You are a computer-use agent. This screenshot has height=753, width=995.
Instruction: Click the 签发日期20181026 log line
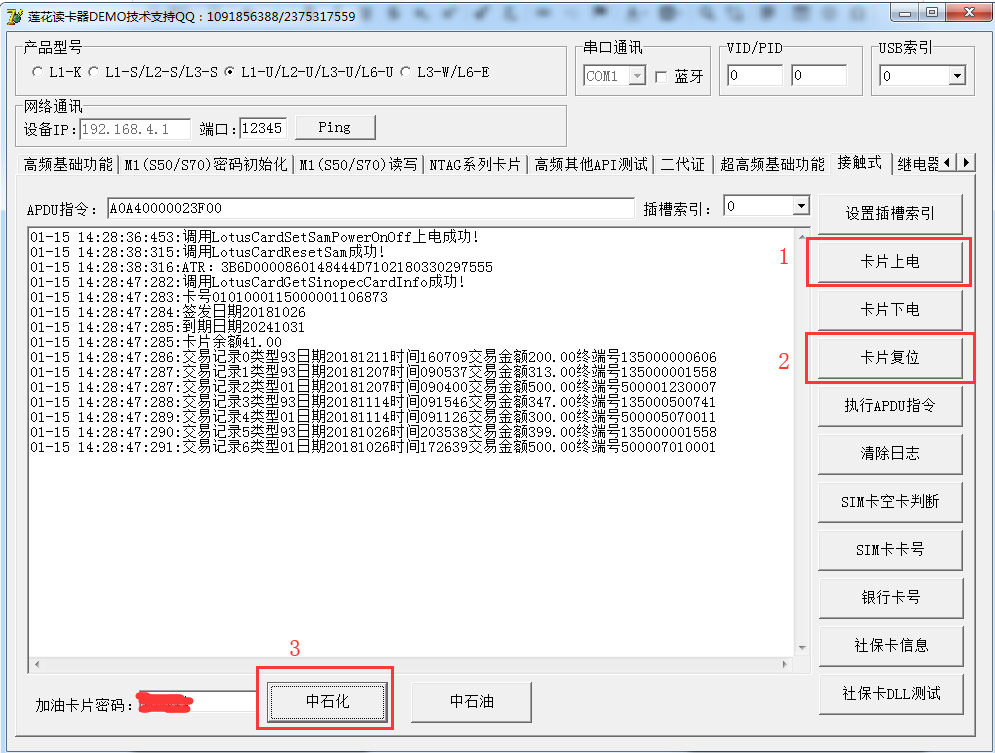pyautogui.click(x=168, y=312)
